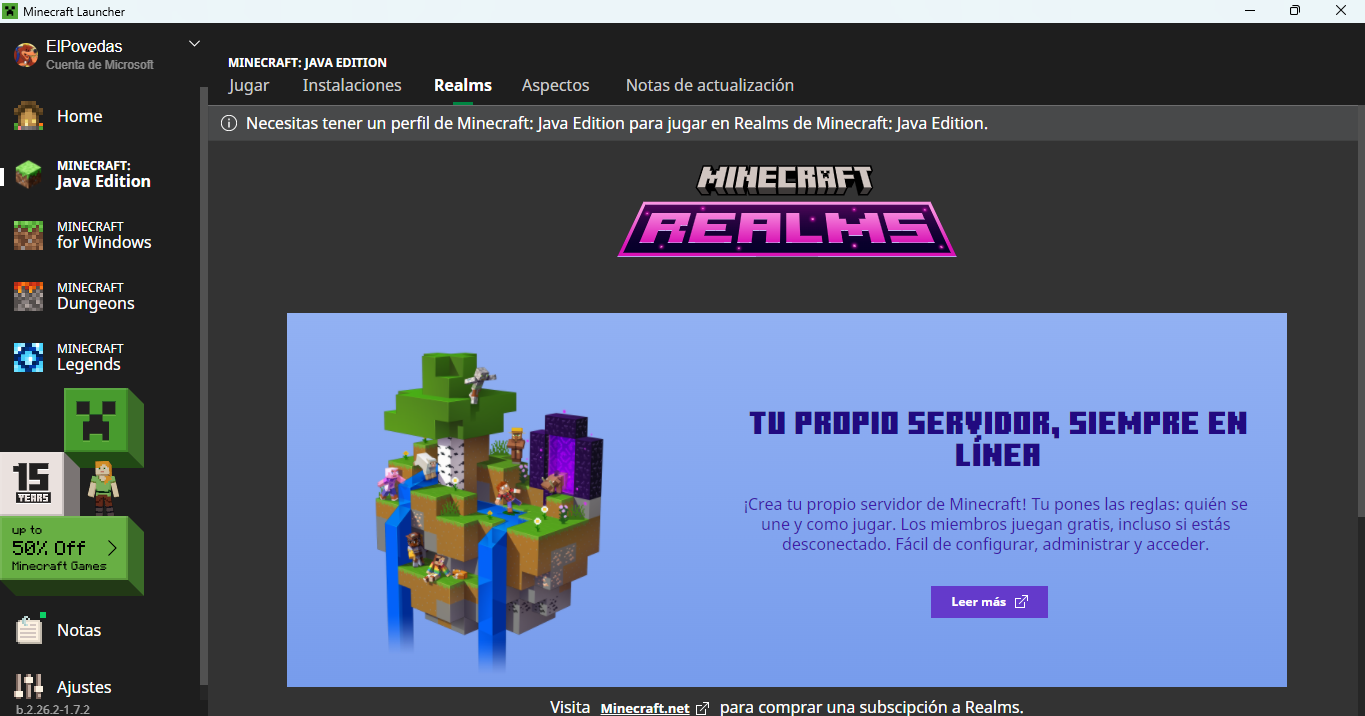
Task: Click the Leer más button
Action: 989,602
